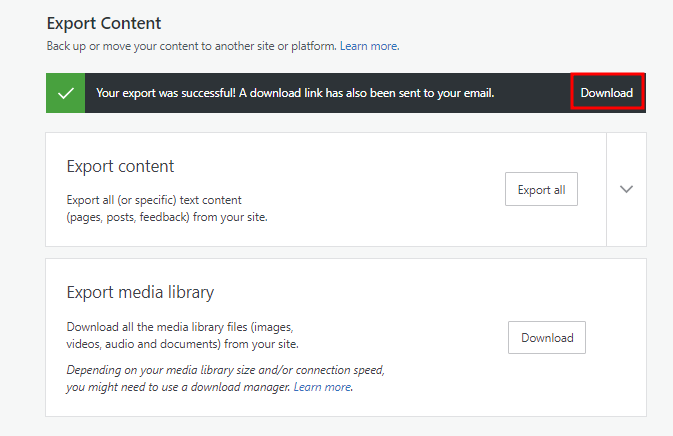Download the export file from the success banner
The height and width of the screenshot is (436, 673).
click(x=607, y=93)
